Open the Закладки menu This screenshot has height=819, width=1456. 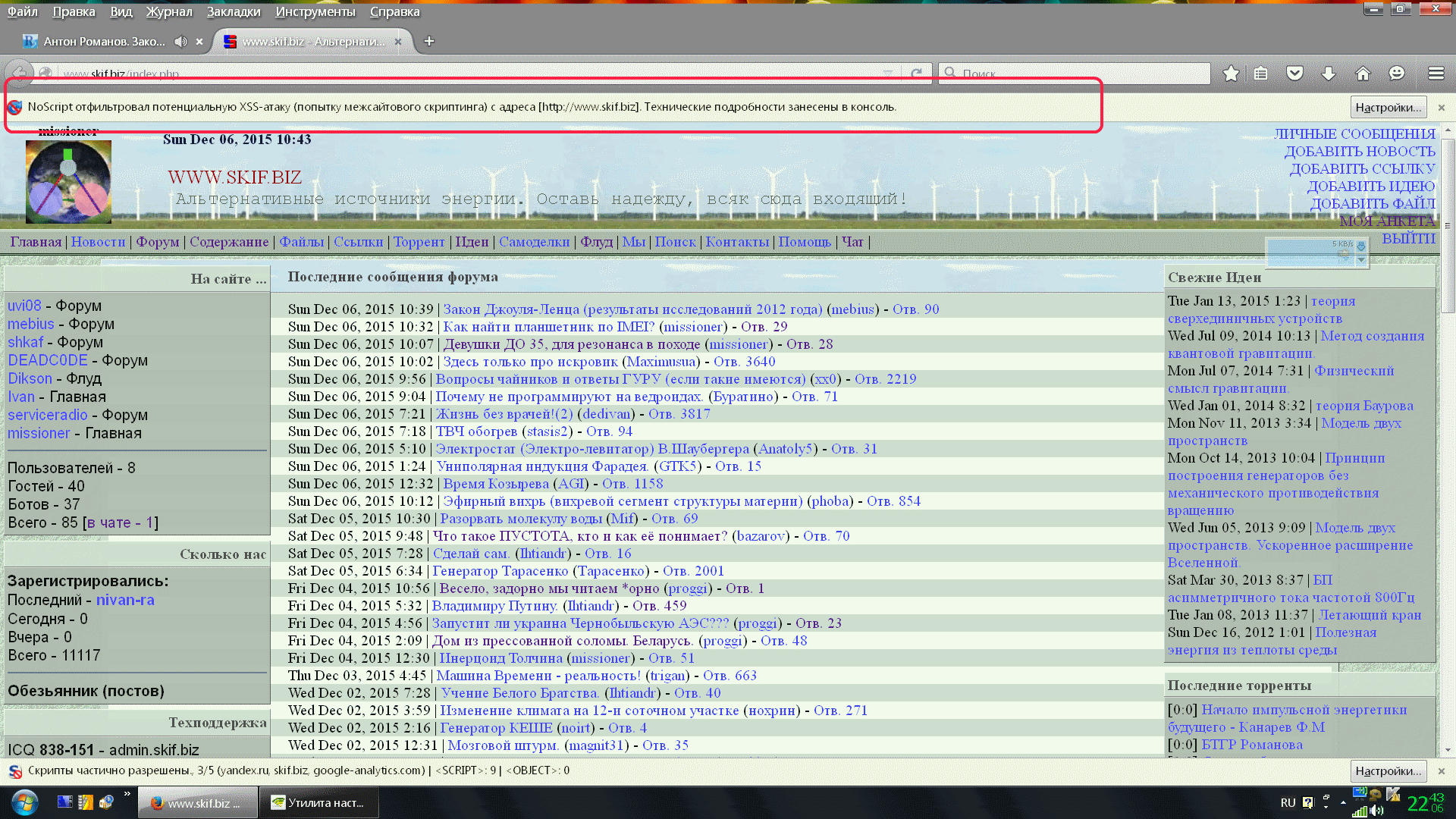click(234, 11)
